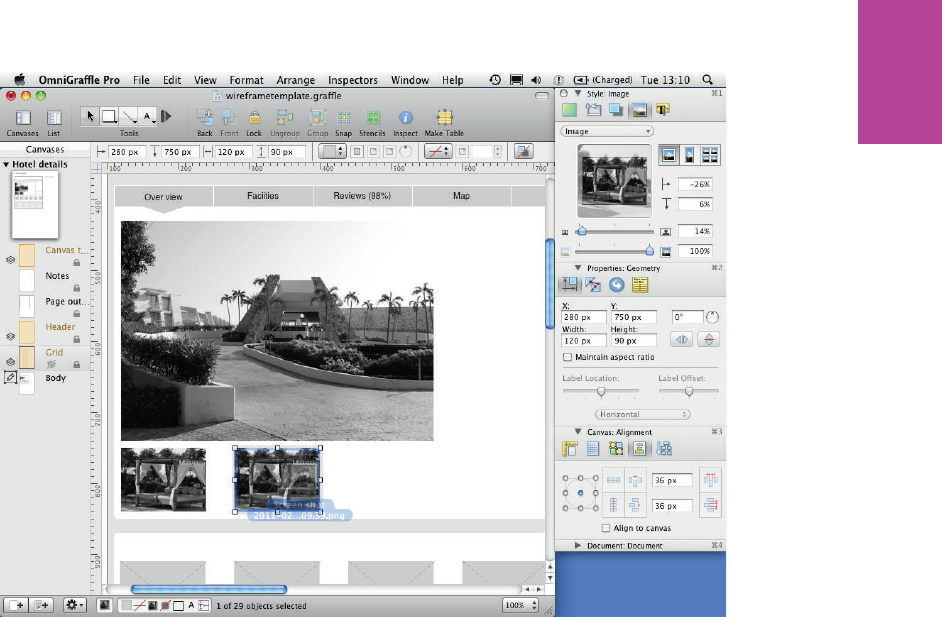
Task: Click the Stencils toolbar icon
Action: (x=374, y=117)
